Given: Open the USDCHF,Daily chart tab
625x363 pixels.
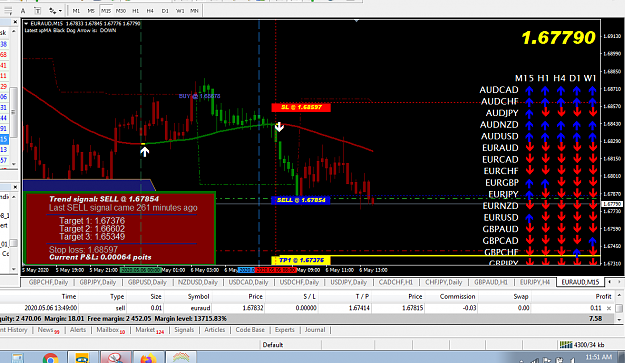Looking at the screenshot, I should [299, 282].
